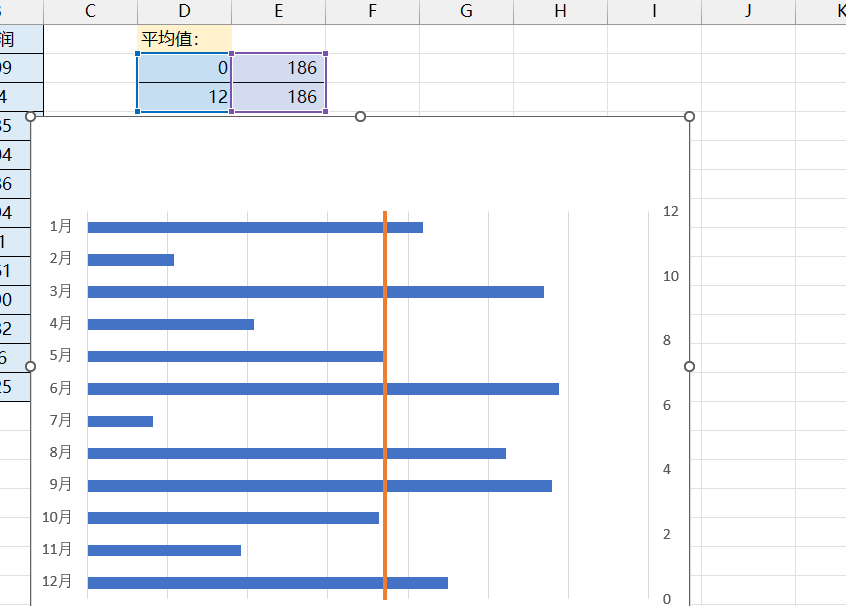Click the 3月 bar in the chart
Image resolution: width=846 pixels, height=606 pixels.
click(x=316, y=292)
